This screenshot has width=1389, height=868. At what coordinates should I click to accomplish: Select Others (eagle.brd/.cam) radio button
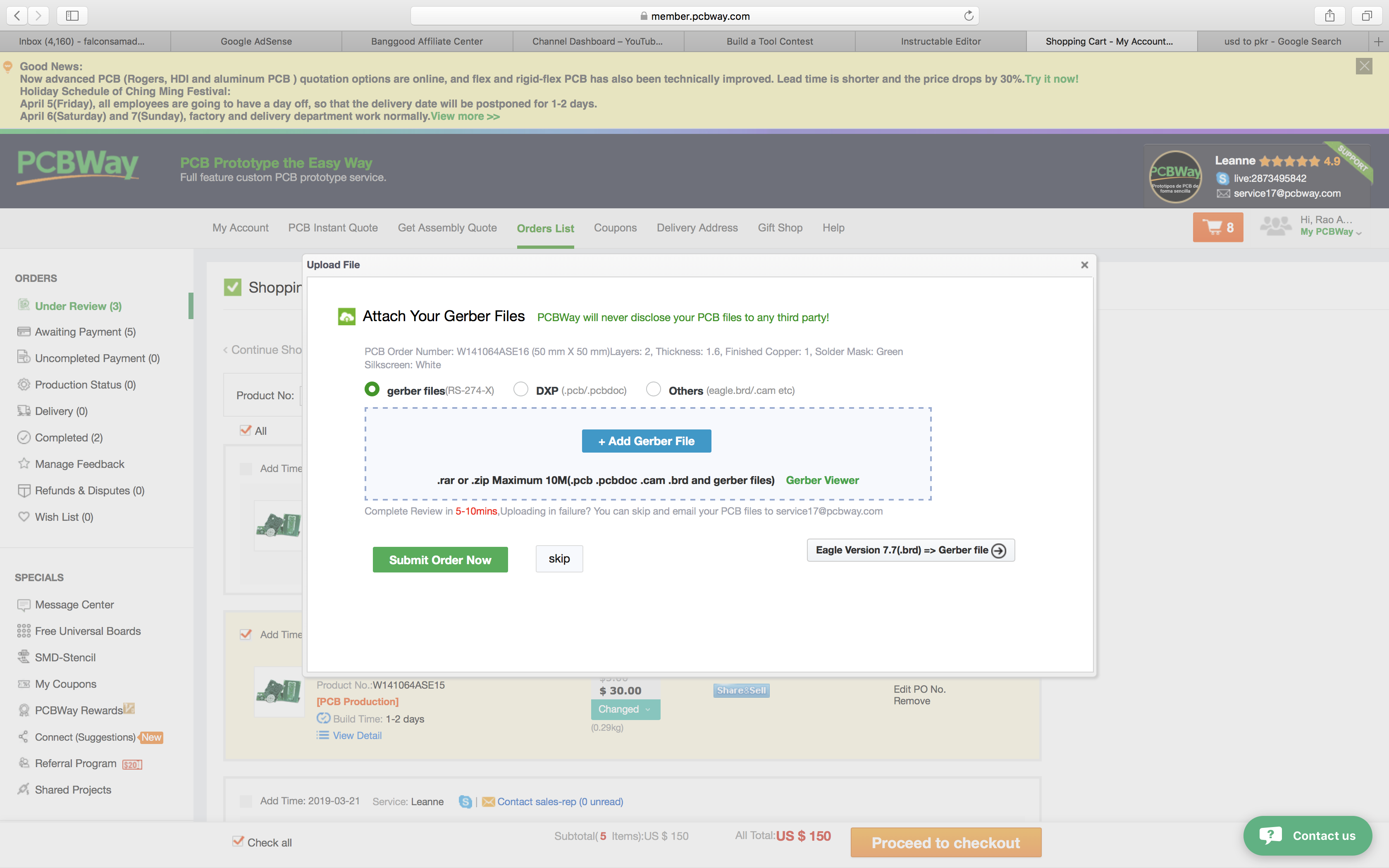pos(653,389)
